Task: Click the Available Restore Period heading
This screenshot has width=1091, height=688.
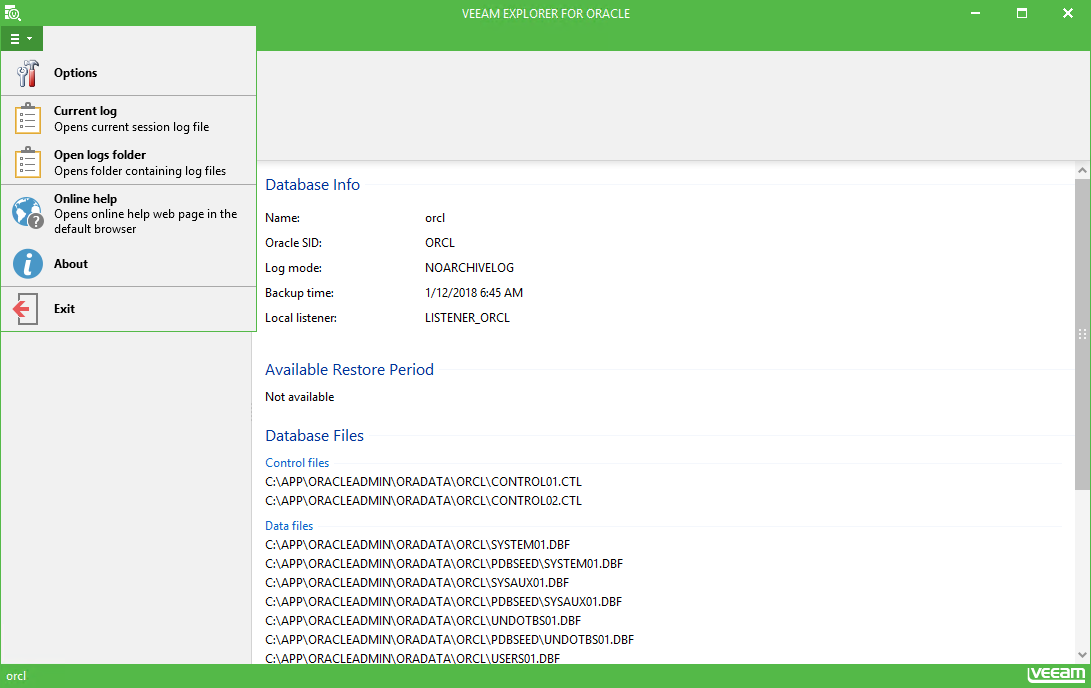Action: pyautogui.click(x=349, y=370)
